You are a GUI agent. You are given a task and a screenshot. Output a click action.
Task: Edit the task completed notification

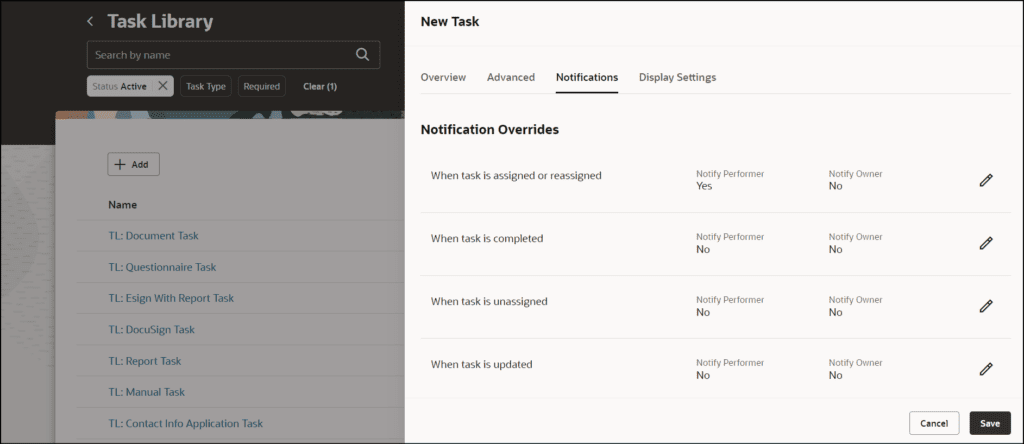[x=985, y=244]
